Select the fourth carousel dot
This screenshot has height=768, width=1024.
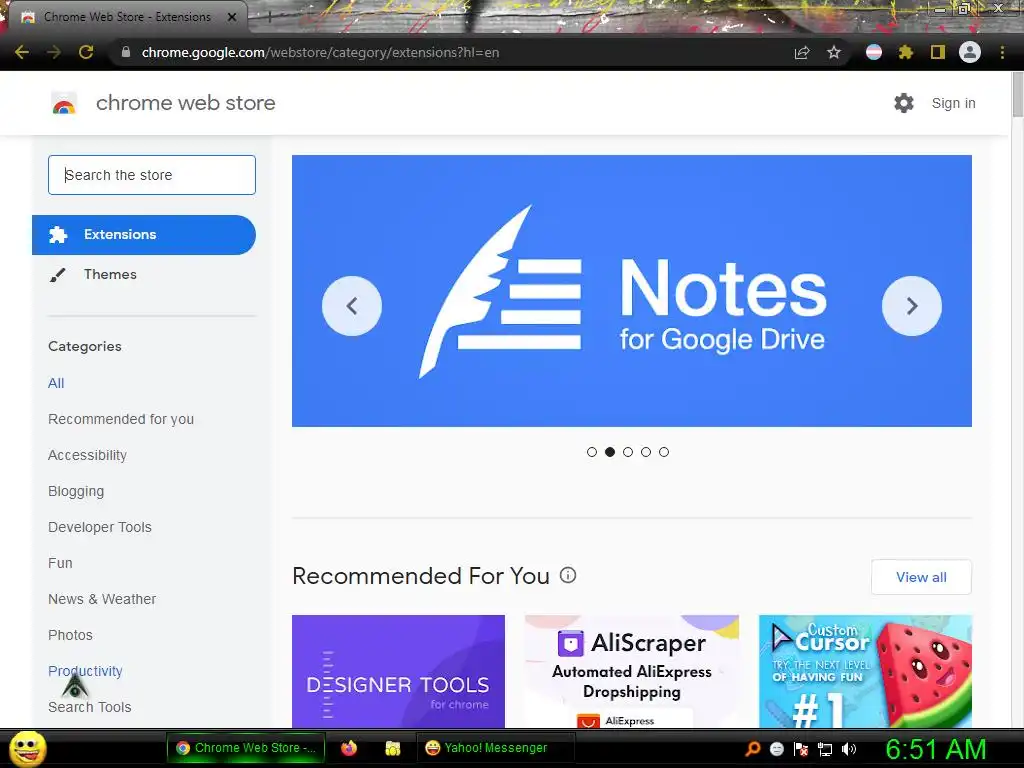pos(646,452)
